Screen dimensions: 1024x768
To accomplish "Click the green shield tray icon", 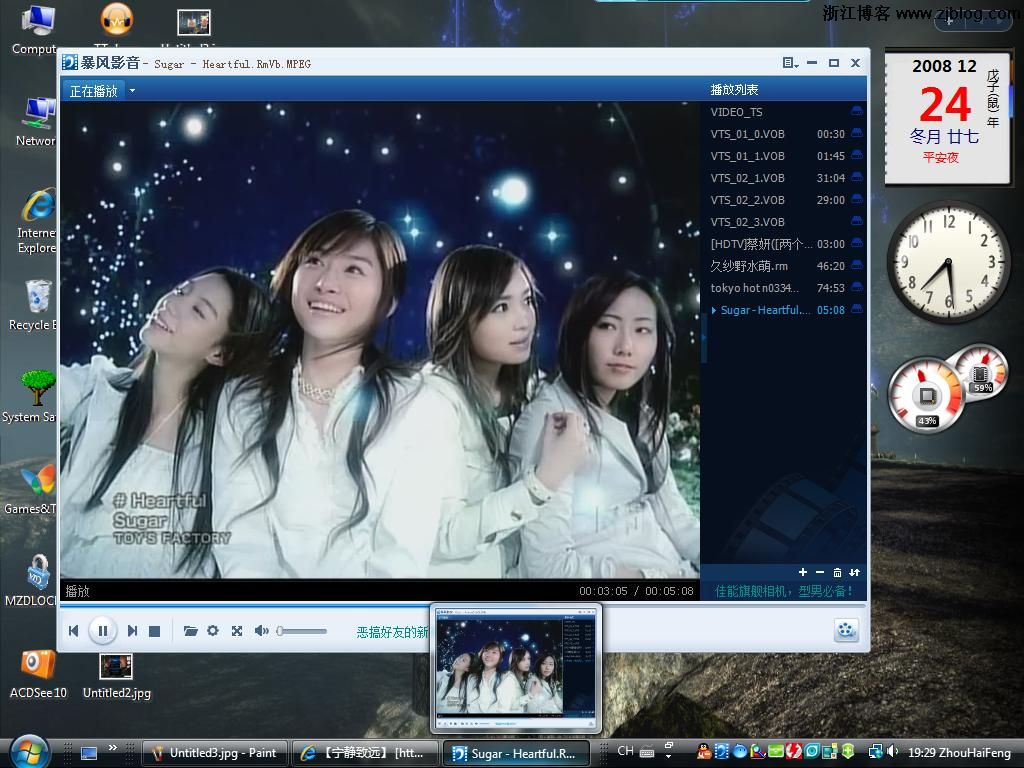I will (x=848, y=752).
